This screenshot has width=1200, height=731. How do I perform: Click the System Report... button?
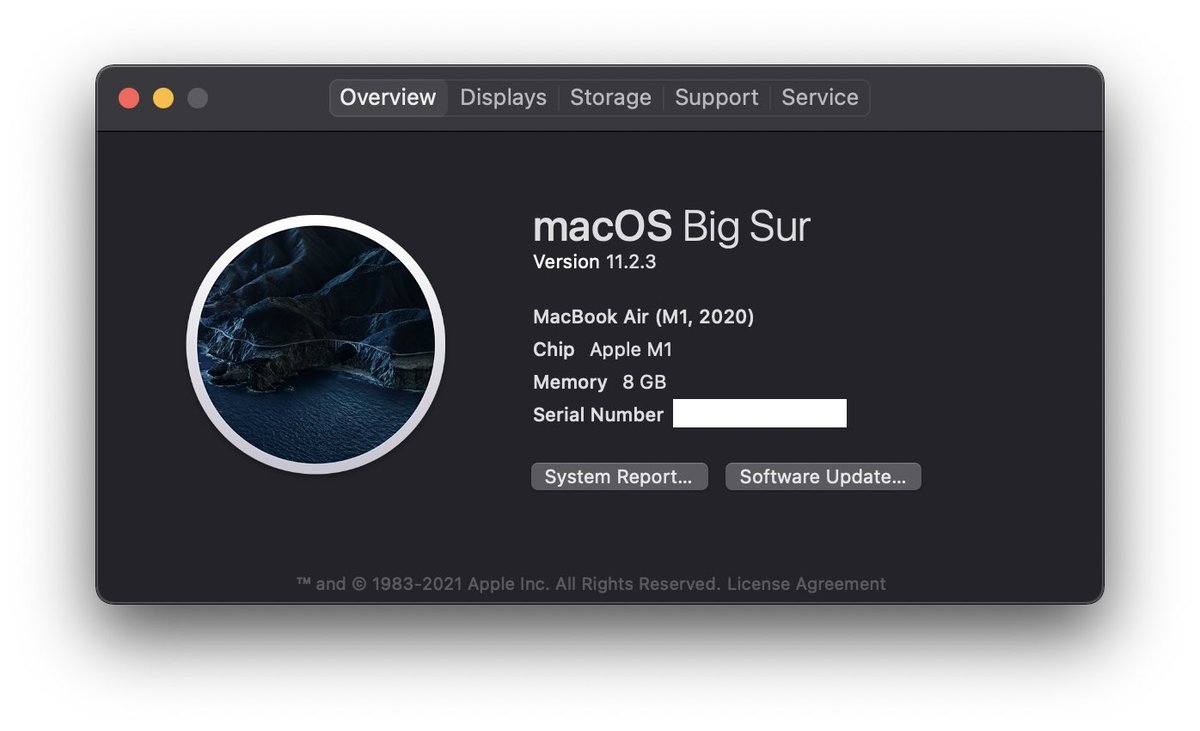[x=619, y=477]
